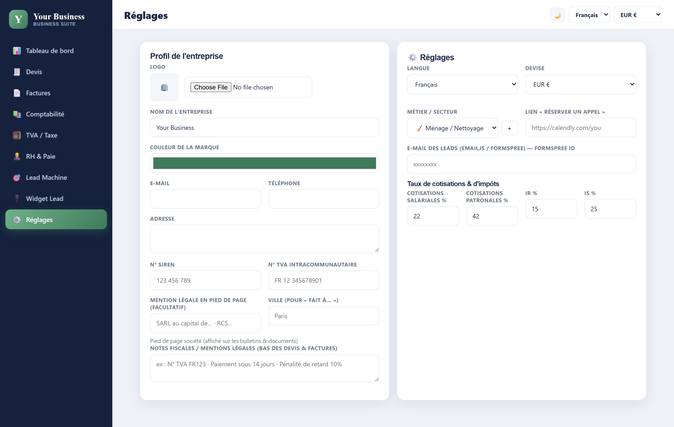Click the Your Business logo badge
Screen dimensions: 674x427
tap(18, 19)
